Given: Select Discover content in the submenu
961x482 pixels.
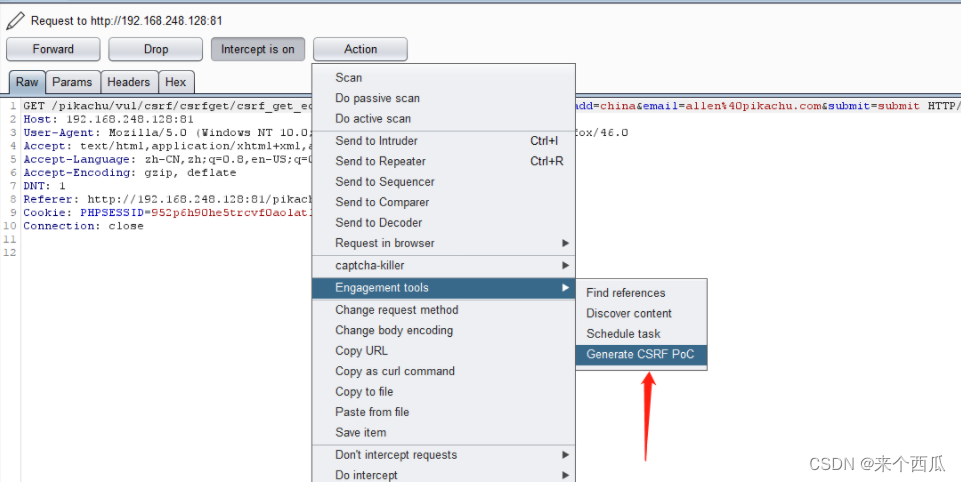Looking at the screenshot, I should coord(641,313).
